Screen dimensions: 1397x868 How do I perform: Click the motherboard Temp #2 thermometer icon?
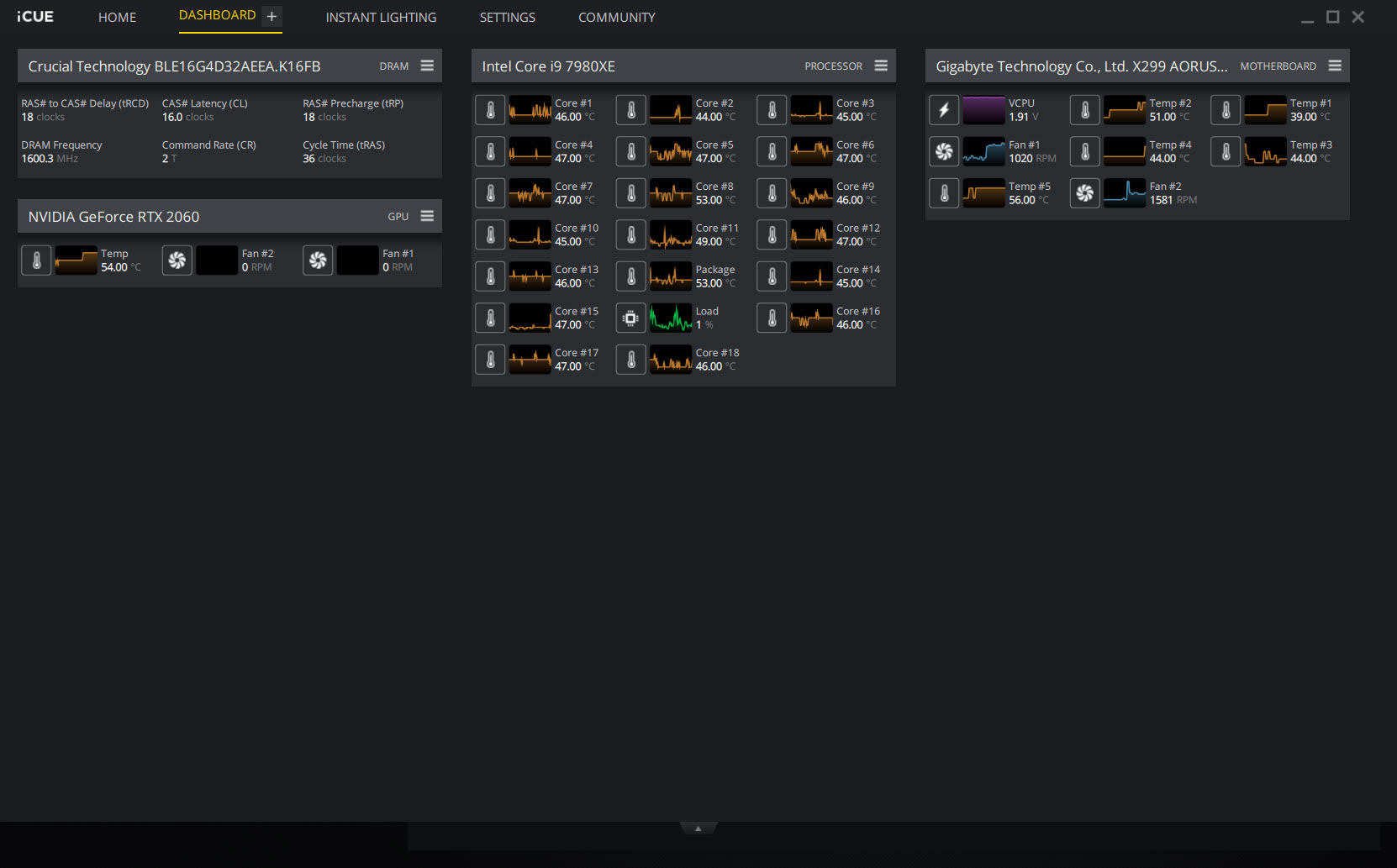(1085, 110)
